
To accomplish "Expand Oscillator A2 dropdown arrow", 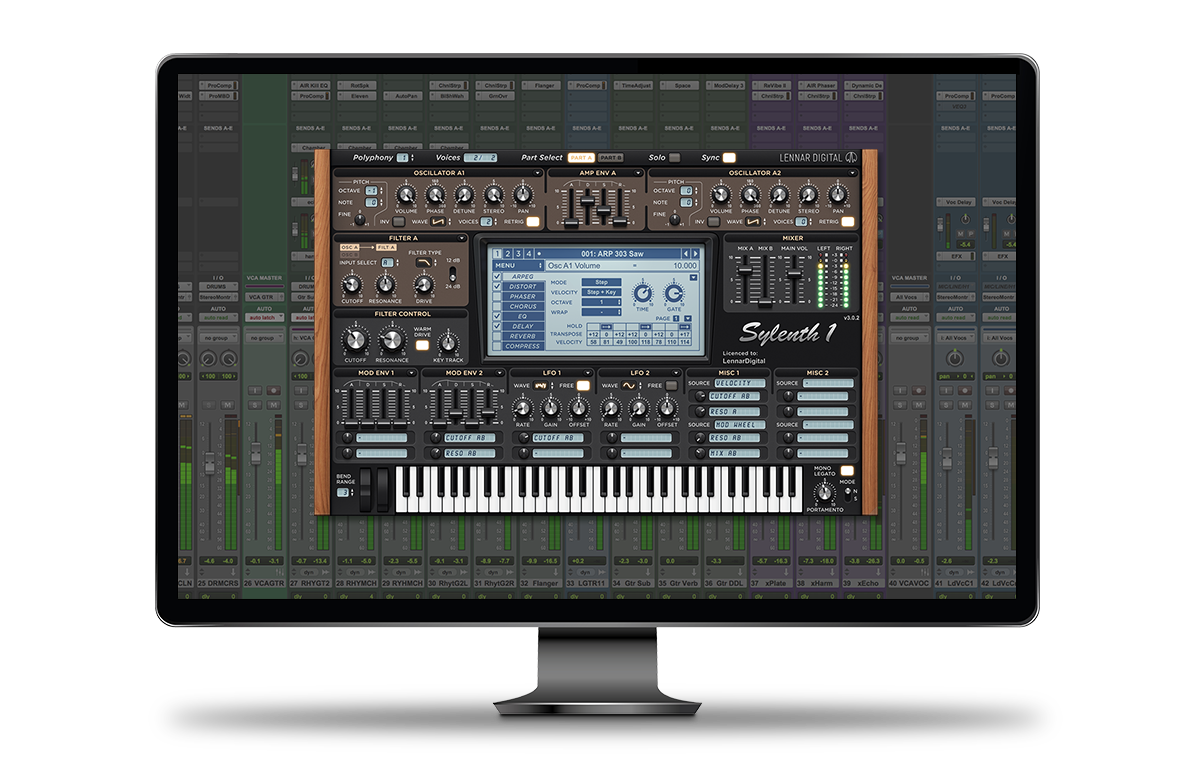I will point(853,173).
